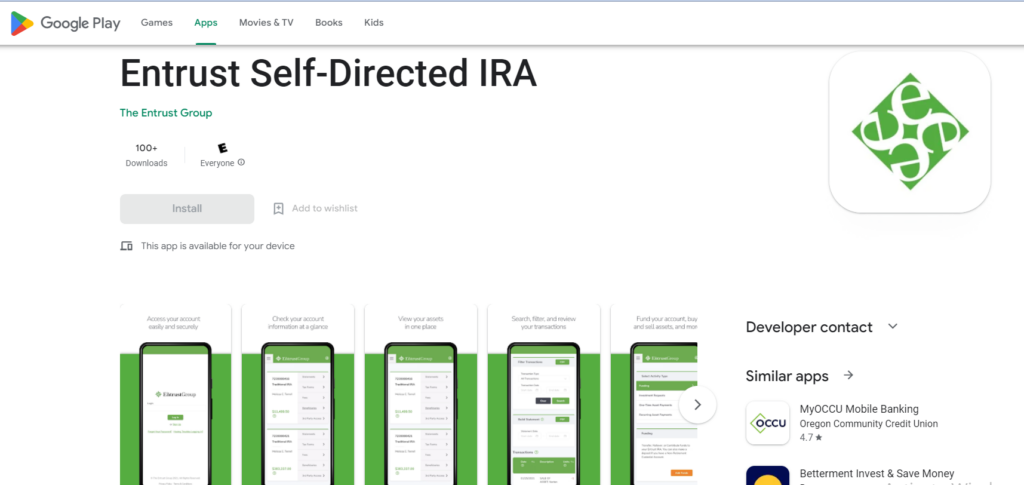View 'View your assets' screenshot
Screen dimensions: 1024x485
[420, 394]
